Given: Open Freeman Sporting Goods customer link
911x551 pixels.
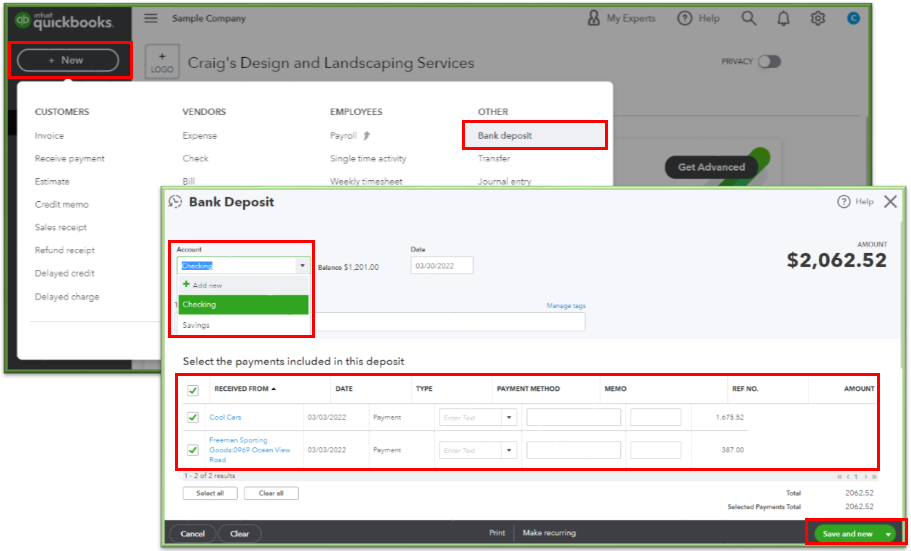Looking at the screenshot, I should (x=250, y=450).
